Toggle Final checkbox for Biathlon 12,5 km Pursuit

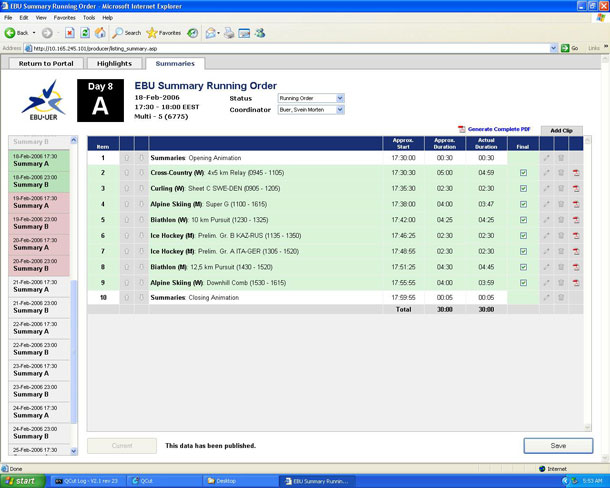[523, 267]
